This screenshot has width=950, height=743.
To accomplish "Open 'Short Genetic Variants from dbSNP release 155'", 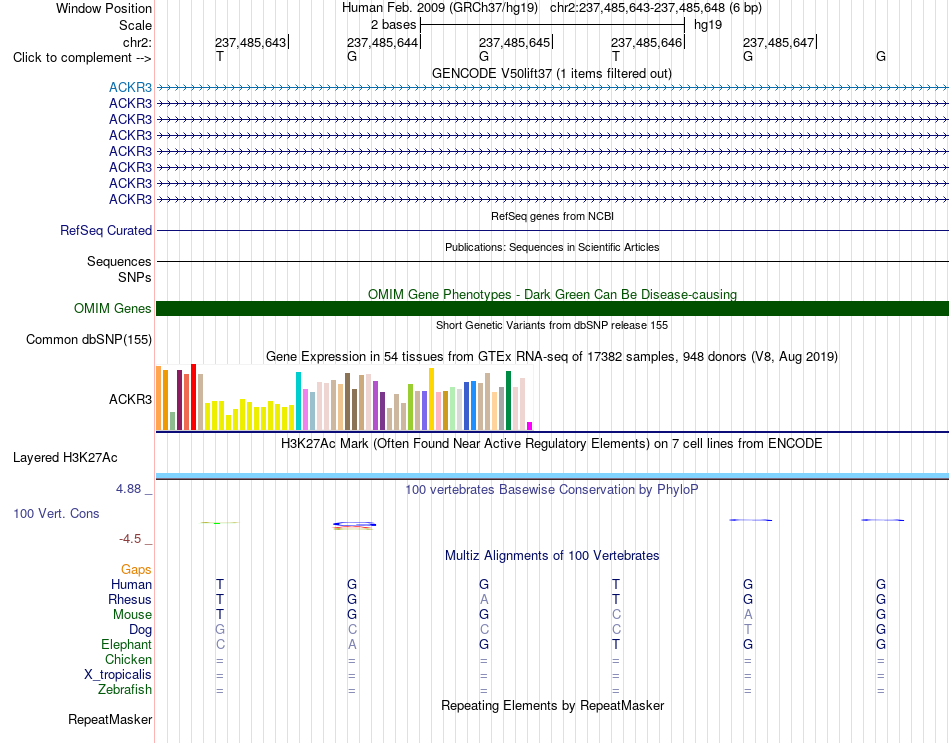I will (552, 325).
